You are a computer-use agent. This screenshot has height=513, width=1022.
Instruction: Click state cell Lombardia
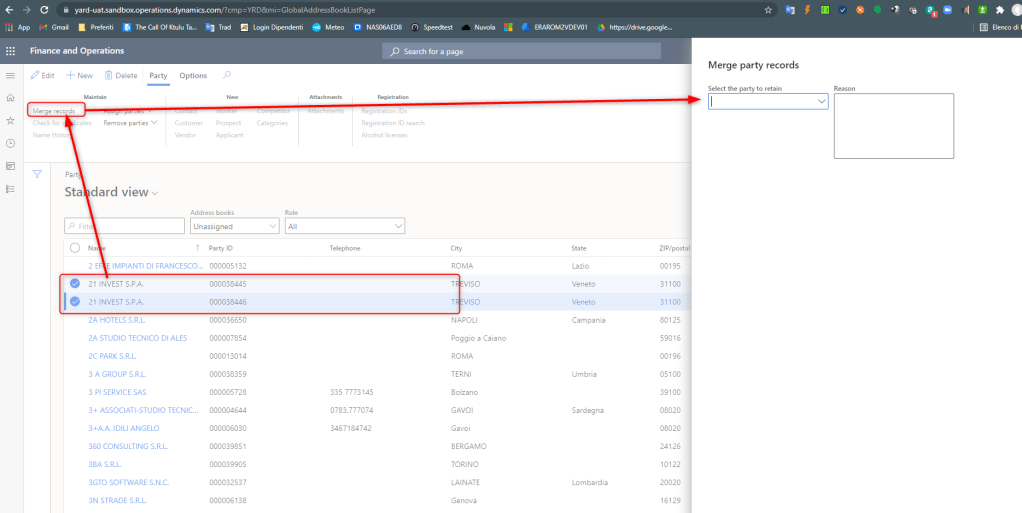pos(590,482)
